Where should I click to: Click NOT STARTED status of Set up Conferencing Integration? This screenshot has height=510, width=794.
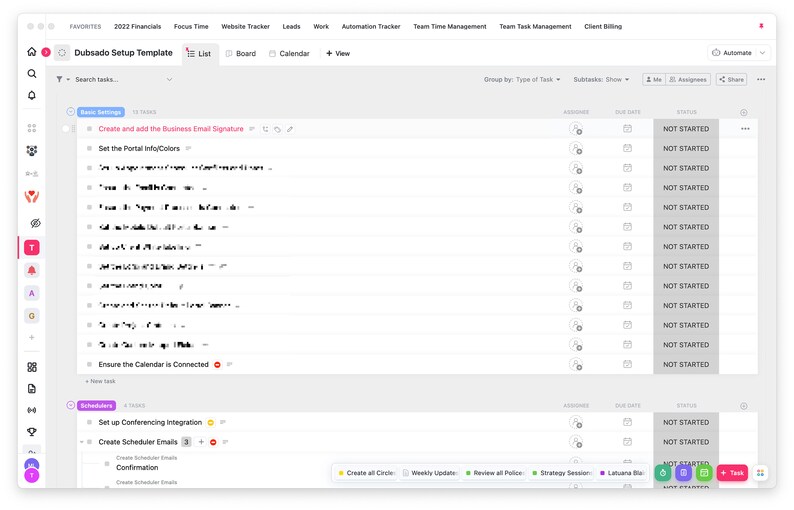tap(686, 422)
